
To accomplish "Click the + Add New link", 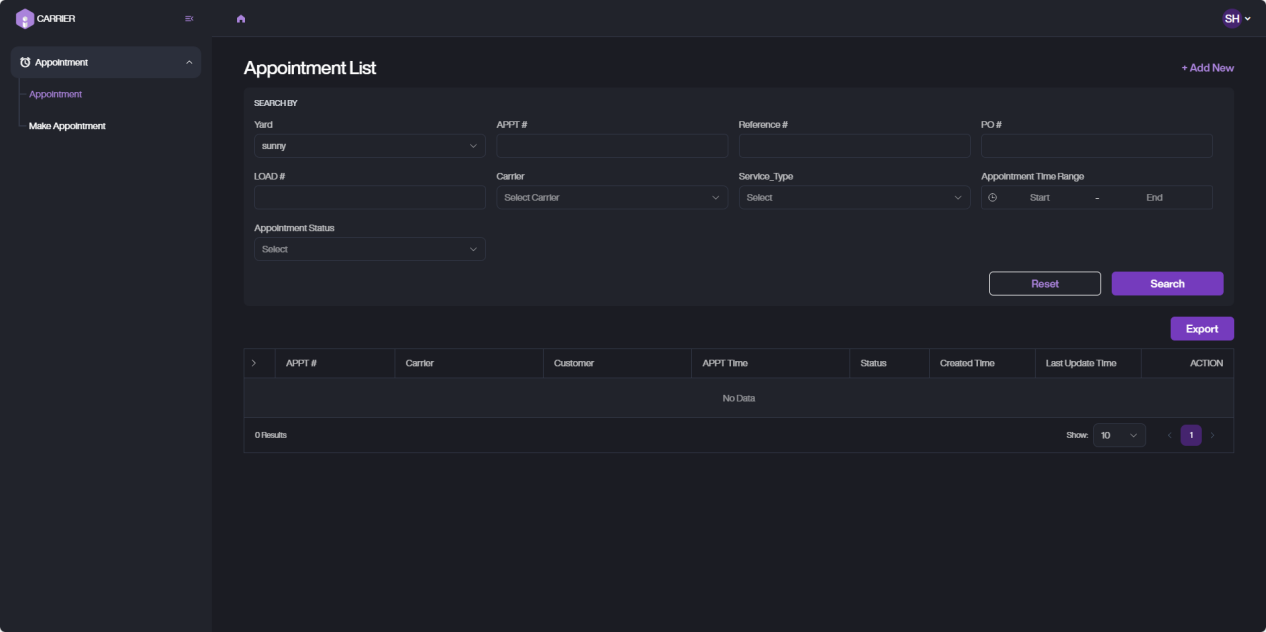I will click(x=1207, y=68).
